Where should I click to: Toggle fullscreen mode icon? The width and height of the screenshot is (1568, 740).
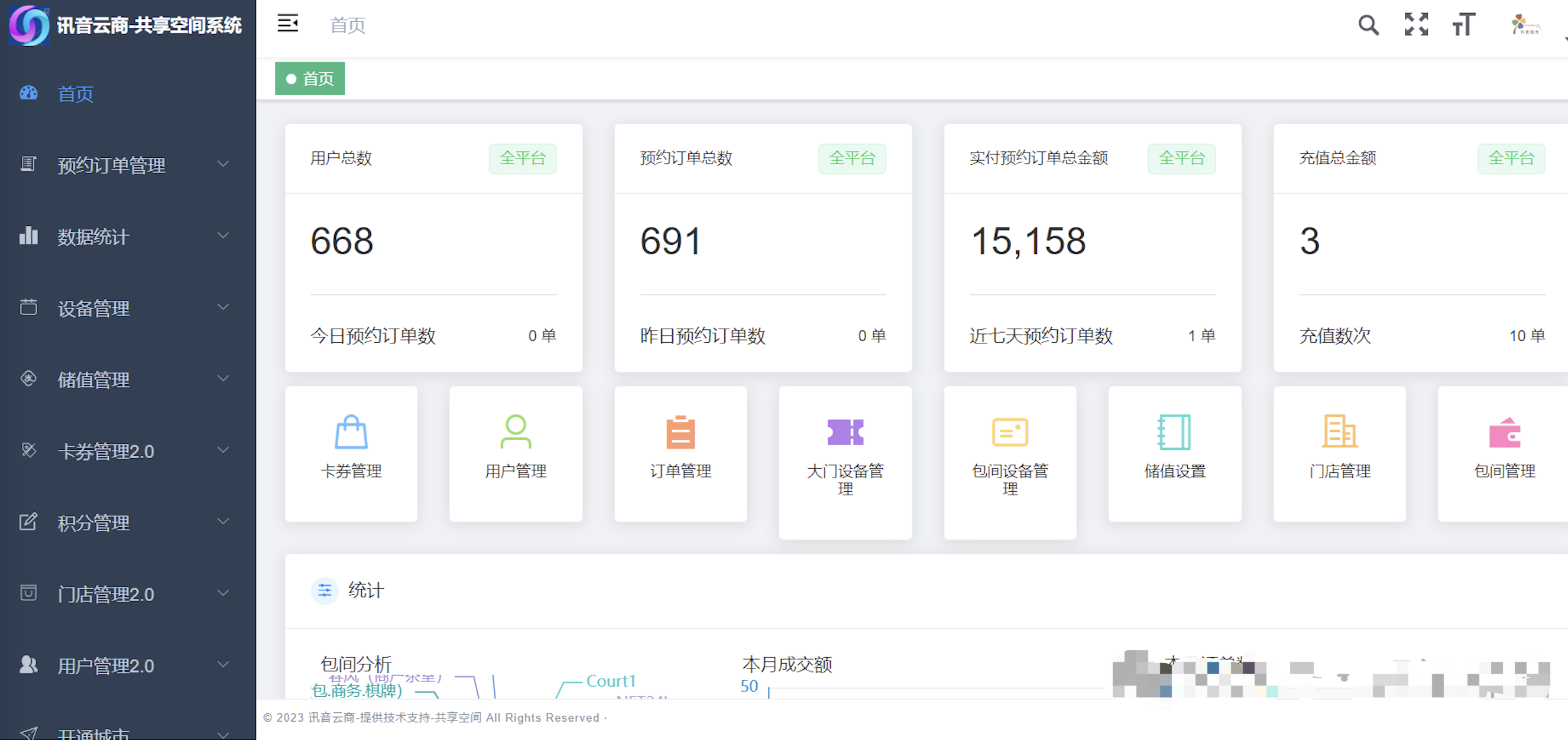coord(1416,25)
